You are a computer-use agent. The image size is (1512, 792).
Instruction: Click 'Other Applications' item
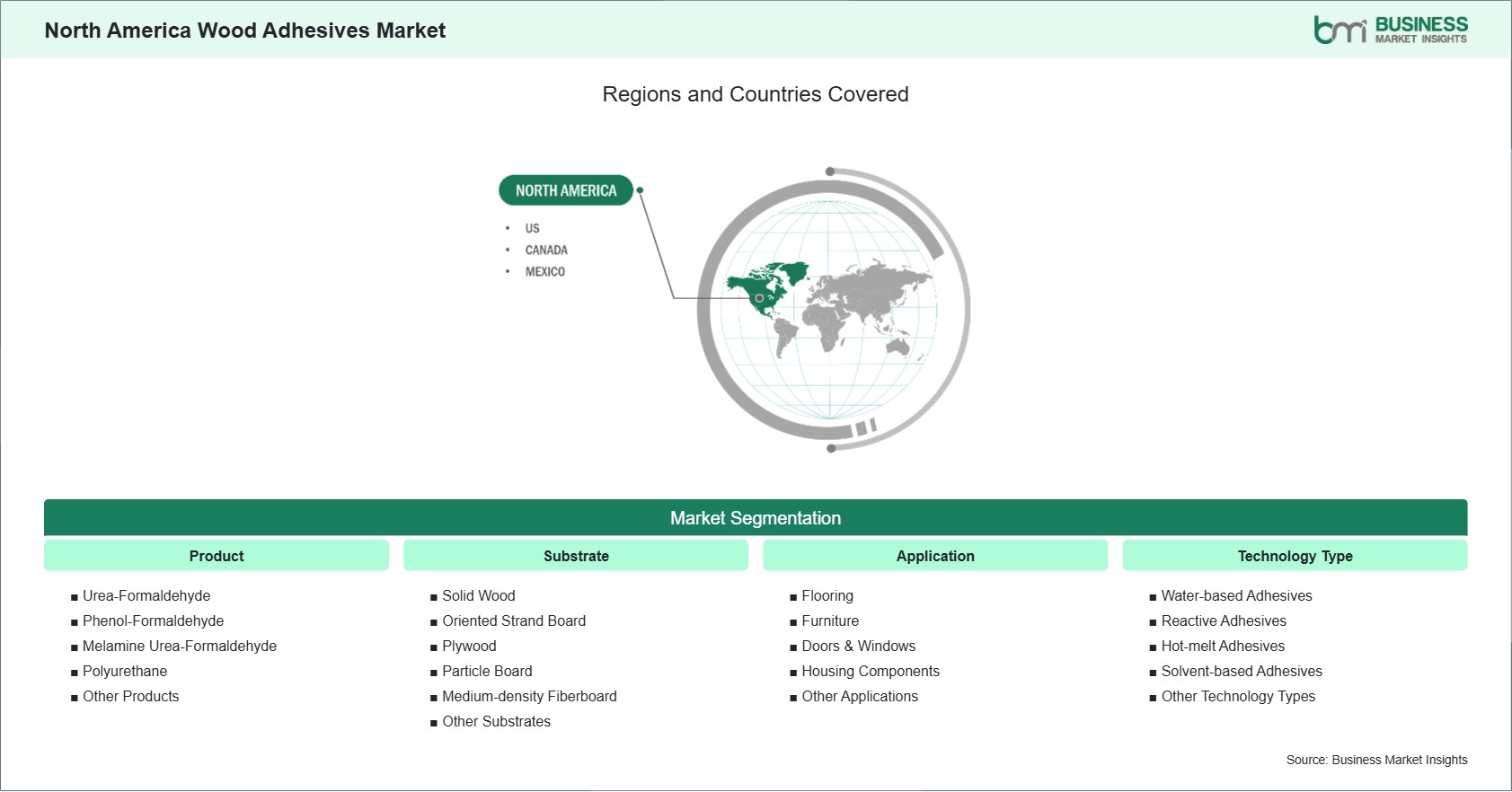coord(860,696)
